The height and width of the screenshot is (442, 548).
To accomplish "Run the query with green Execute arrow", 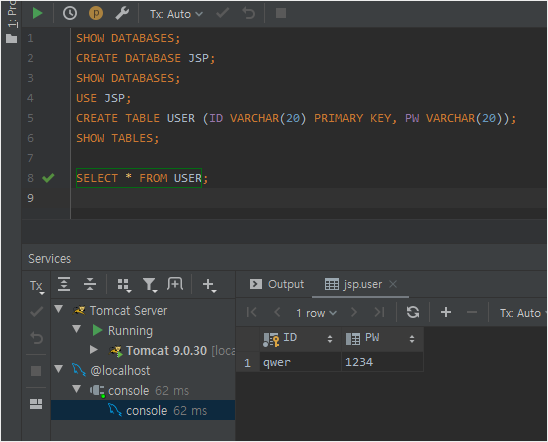I will coord(37,14).
